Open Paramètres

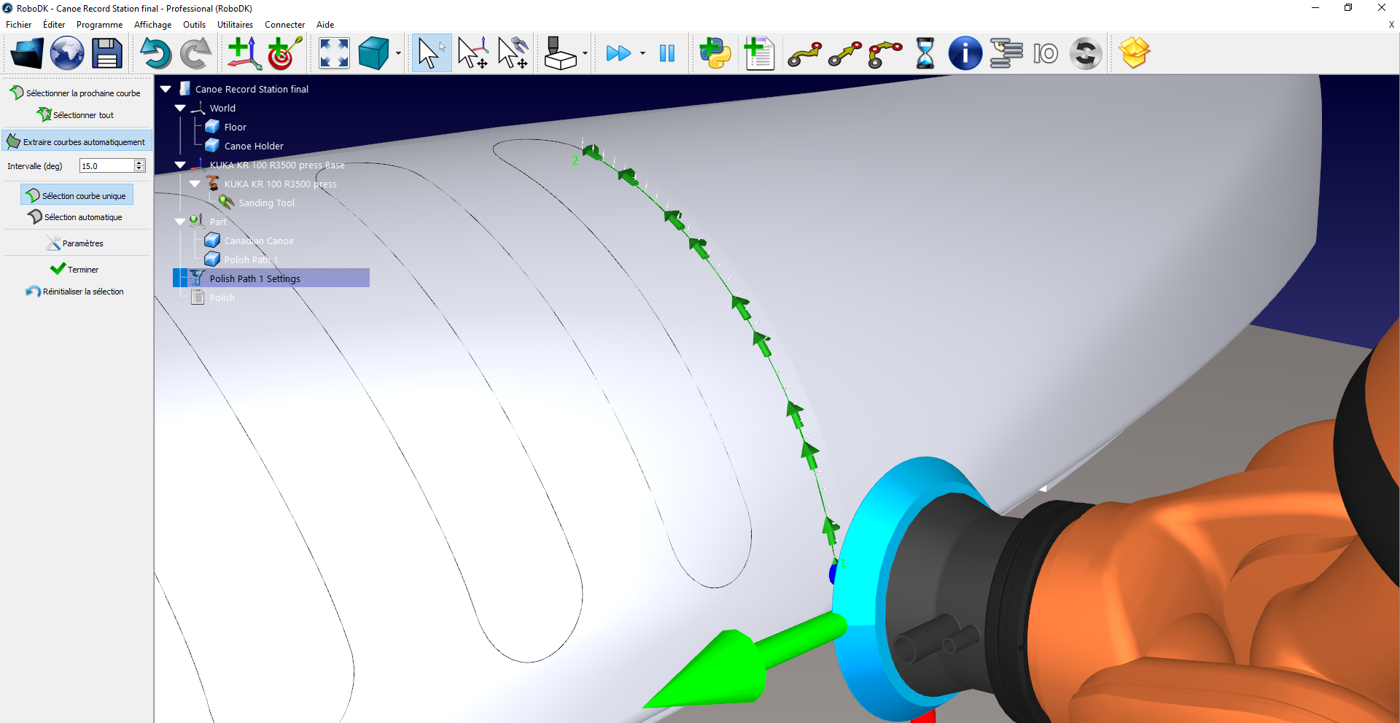[74, 243]
